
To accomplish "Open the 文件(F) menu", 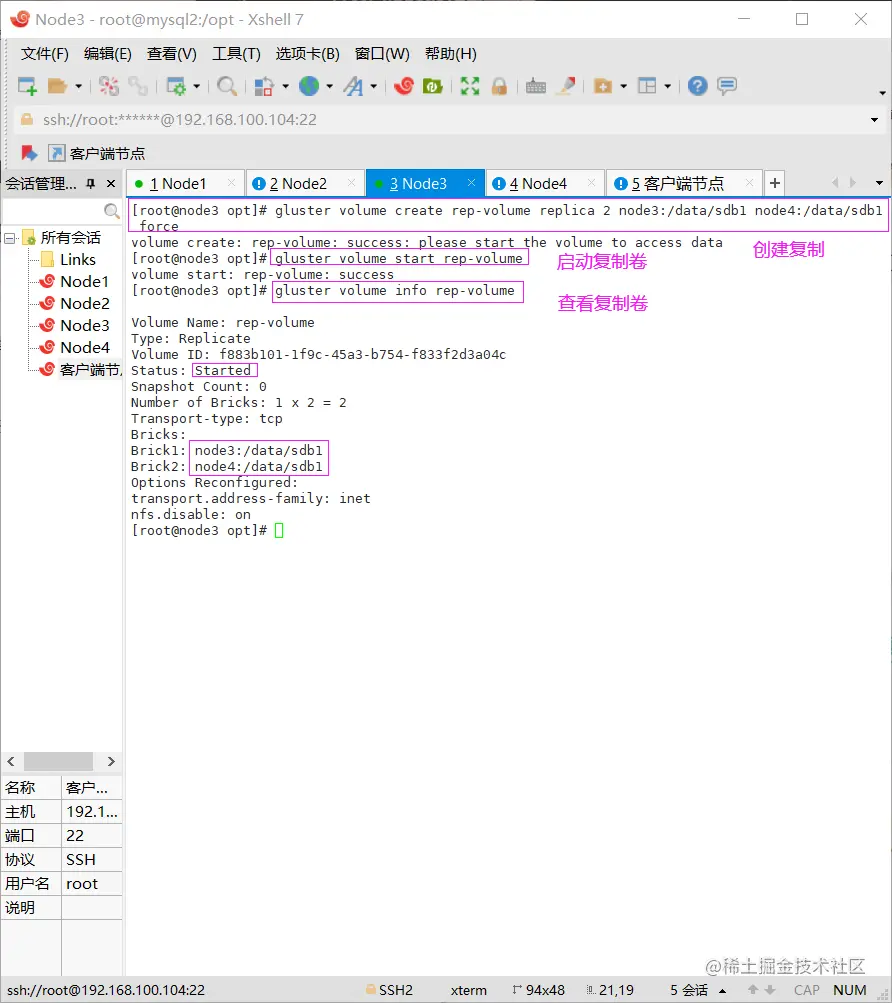I will pos(45,54).
